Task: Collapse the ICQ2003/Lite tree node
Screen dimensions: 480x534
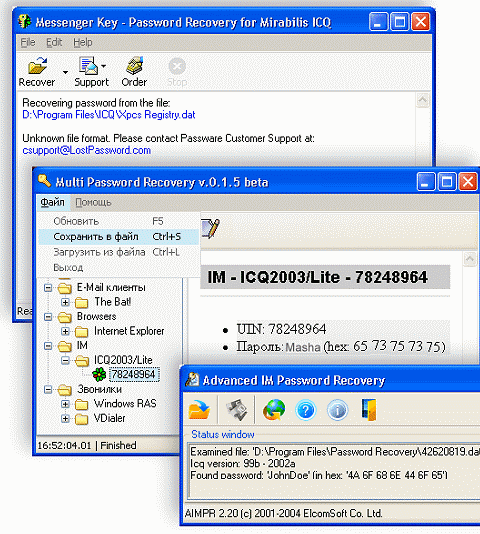Action: [65, 360]
